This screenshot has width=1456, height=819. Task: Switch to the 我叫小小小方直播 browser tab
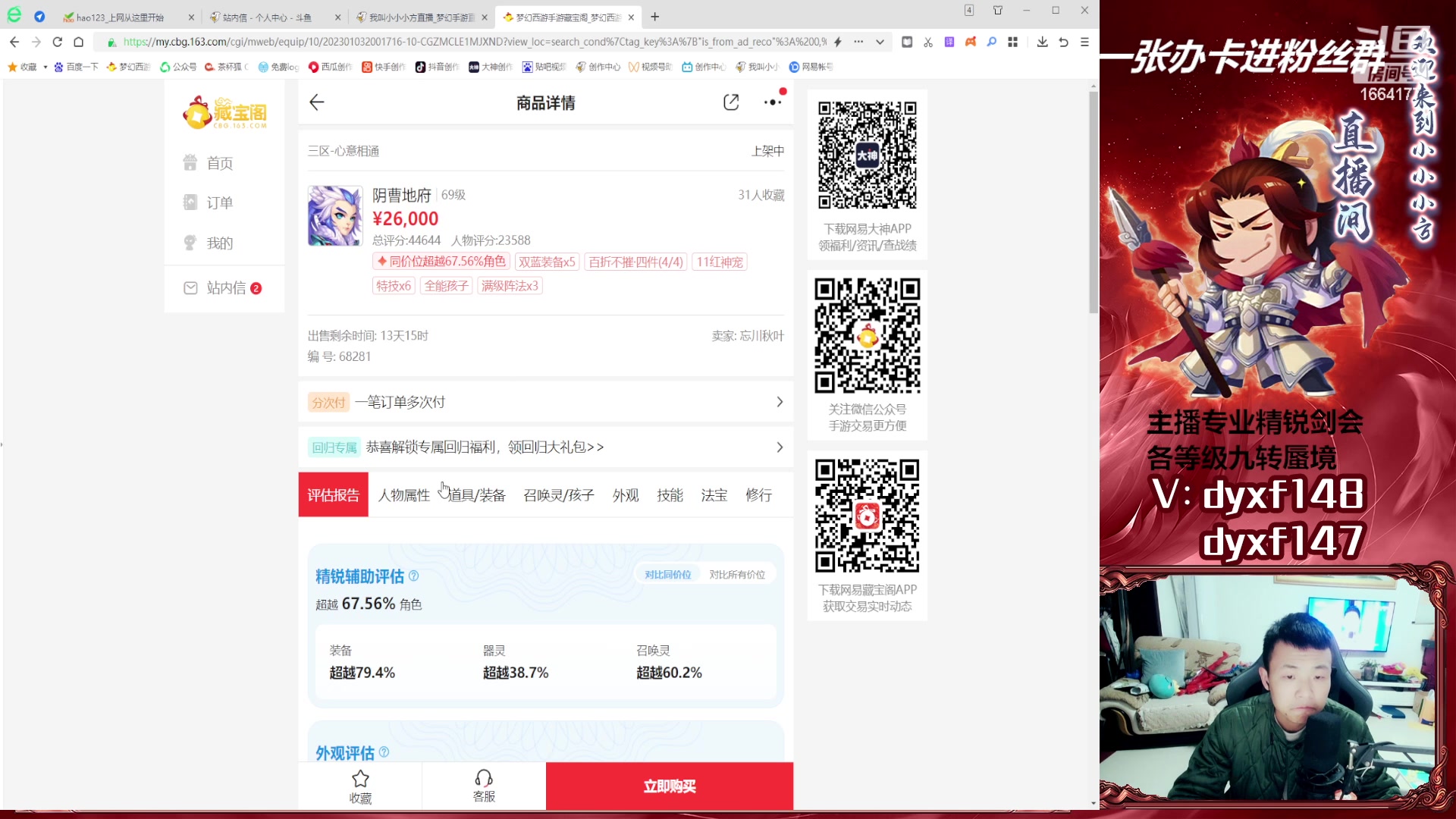pos(421,17)
